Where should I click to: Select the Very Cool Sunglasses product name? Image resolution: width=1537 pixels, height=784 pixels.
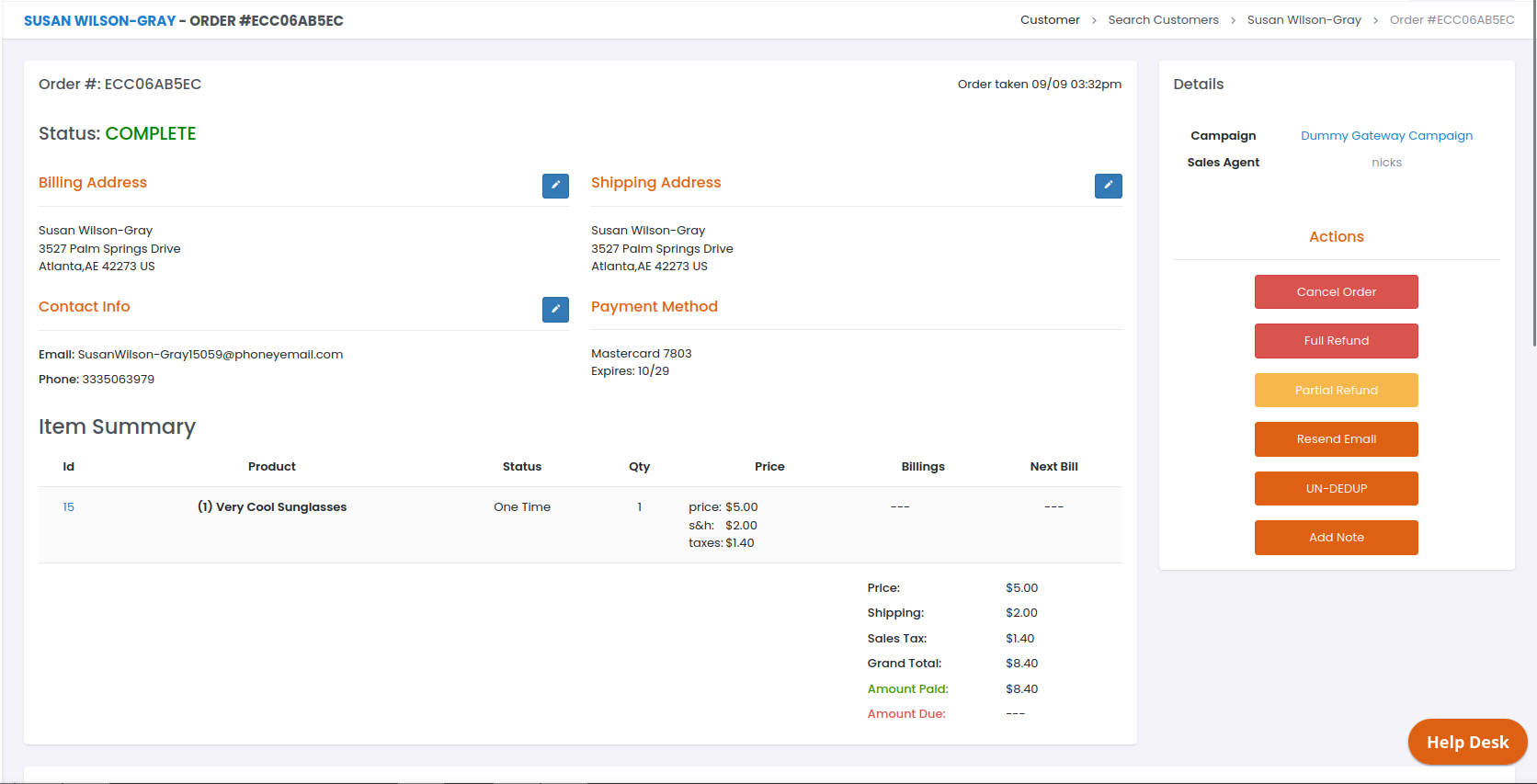pos(280,507)
